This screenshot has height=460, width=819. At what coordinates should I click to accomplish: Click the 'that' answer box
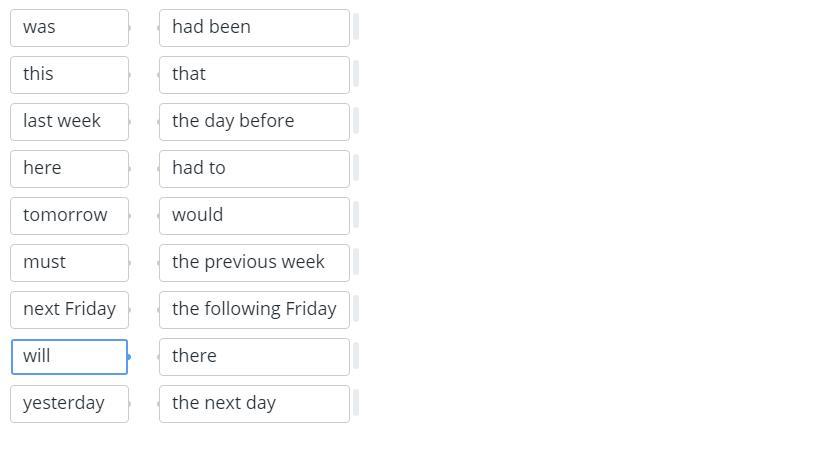(254, 75)
